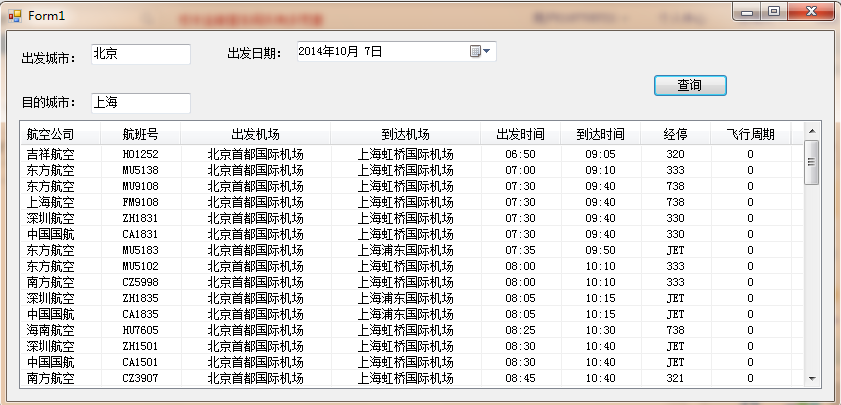841x405 pixels.
Task: Select flight FM9108
Action: [x=141, y=202]
